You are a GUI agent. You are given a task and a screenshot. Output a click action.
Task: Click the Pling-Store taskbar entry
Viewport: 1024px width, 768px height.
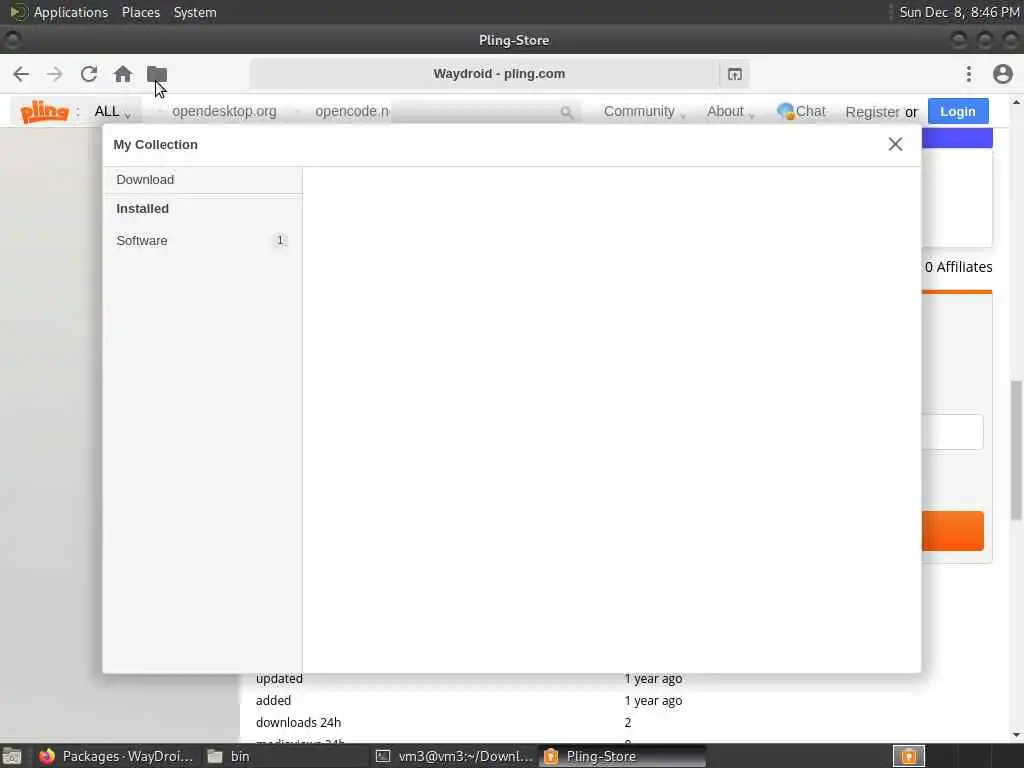(622, 756)
